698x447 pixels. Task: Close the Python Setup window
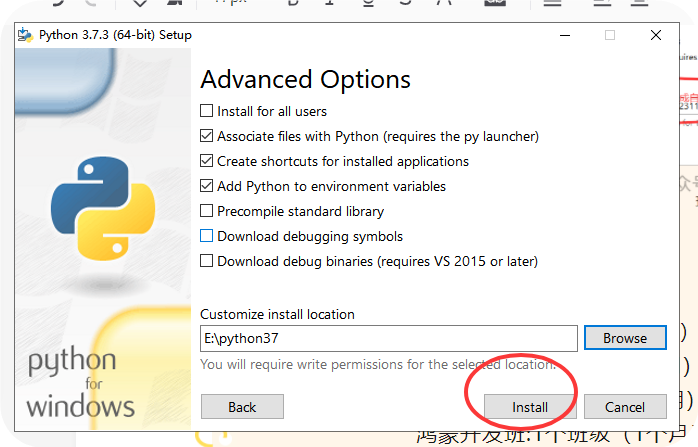pos(656,35)
